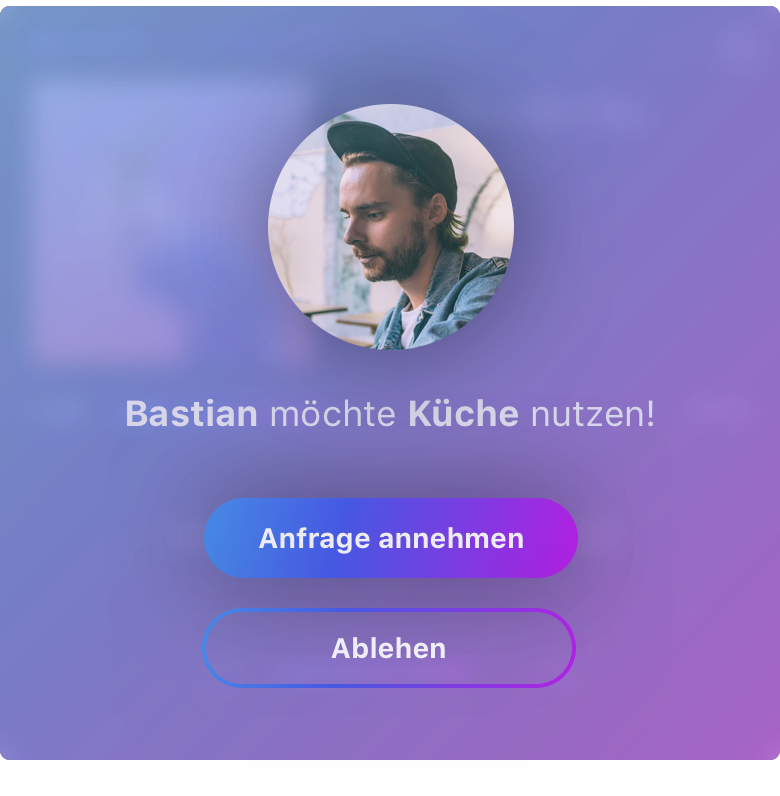Click the blurred area above the avatar
The height and width of the screenshot is (796, 780).
pos(390,53)
